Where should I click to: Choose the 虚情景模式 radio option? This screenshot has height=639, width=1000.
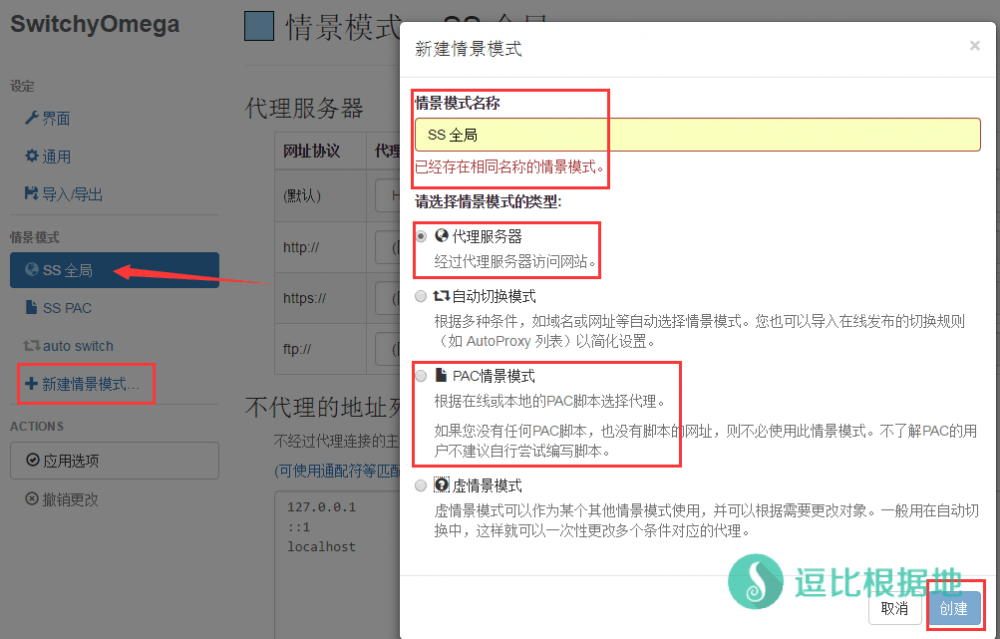coord(421,486)
